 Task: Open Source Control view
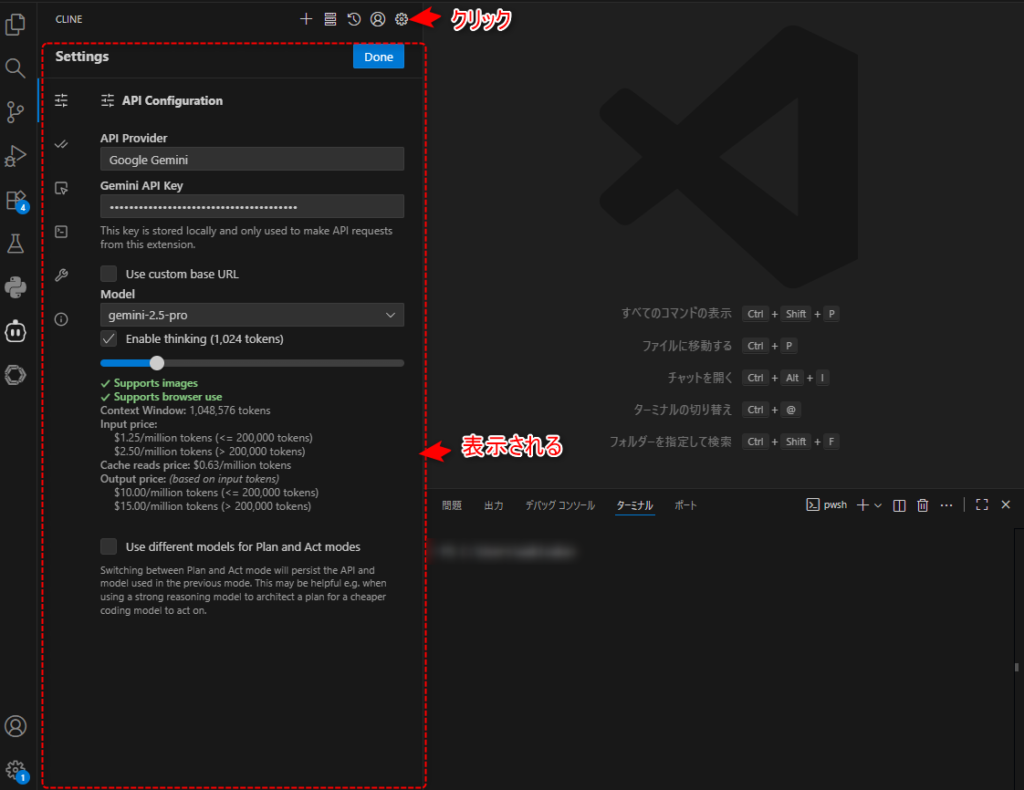click(x=15, y=111)
